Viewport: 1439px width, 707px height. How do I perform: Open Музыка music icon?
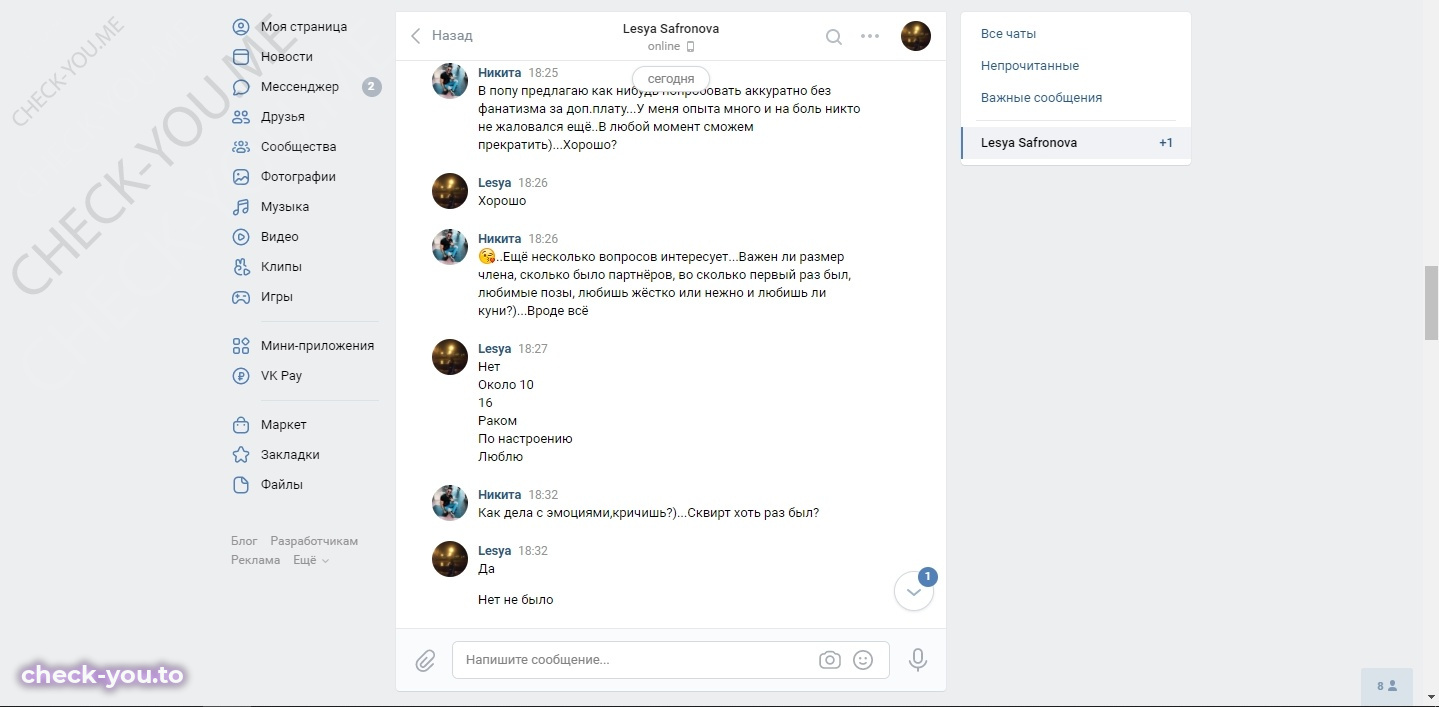click(241, 207)
